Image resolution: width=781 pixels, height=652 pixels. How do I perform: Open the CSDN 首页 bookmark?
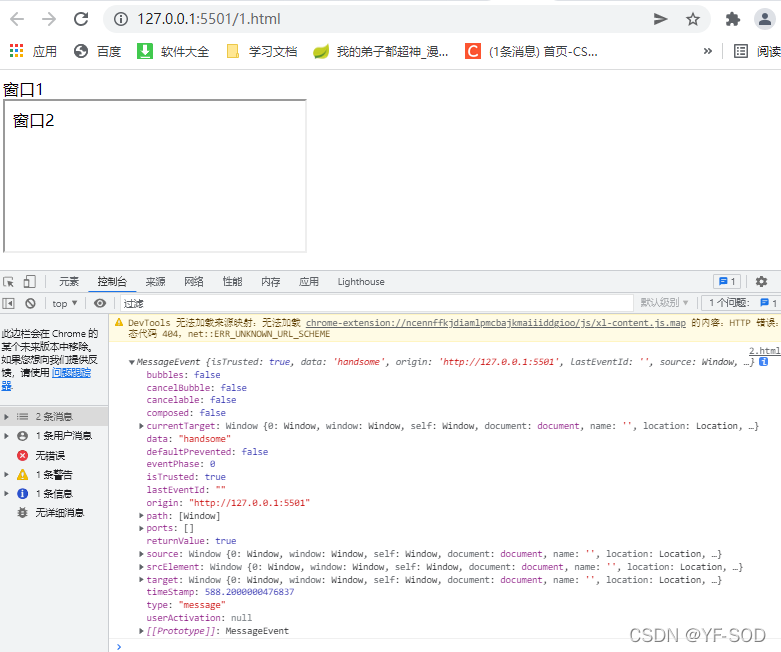(x=531, y=51)
